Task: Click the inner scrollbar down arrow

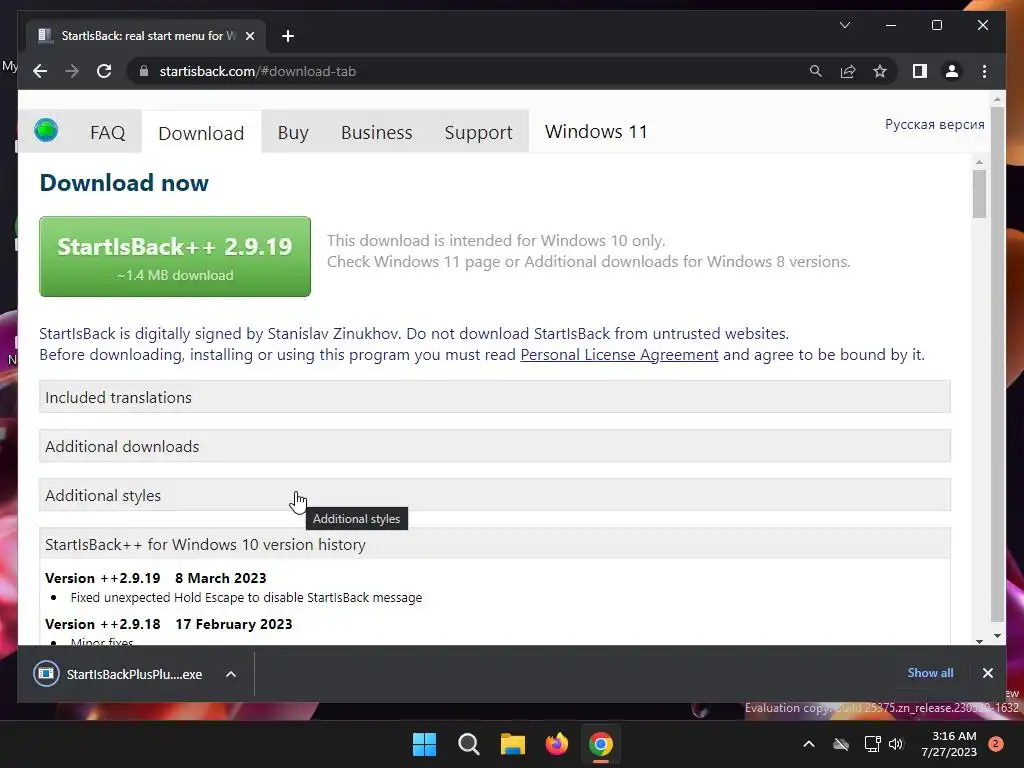Action: coord(979,641)
